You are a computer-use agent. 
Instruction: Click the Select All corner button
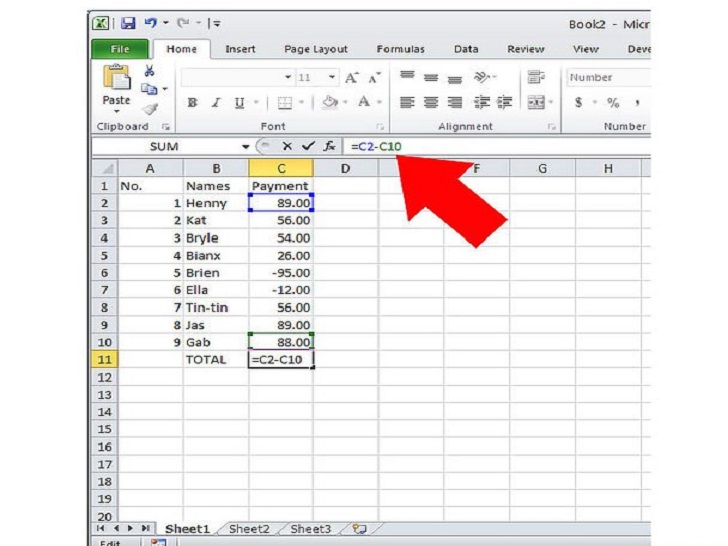pyautogui.click(x=105, y=168)
